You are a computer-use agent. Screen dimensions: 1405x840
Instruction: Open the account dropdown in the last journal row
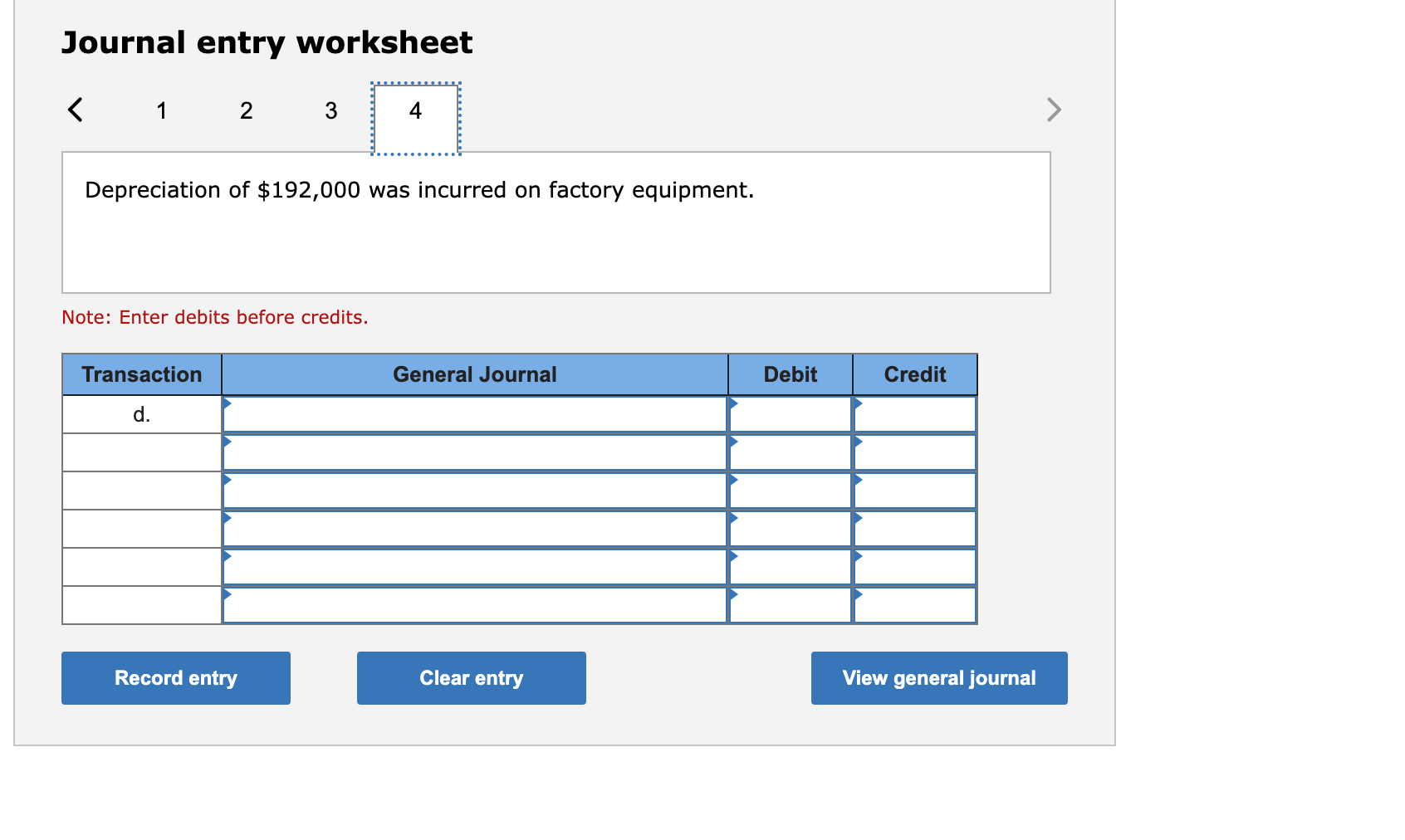pos(228,597)
